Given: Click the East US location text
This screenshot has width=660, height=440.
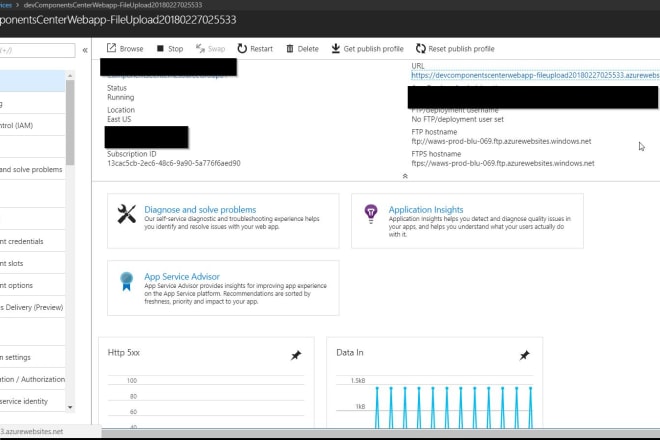Looking at the screenshot, I should click(x=119, y=119).
